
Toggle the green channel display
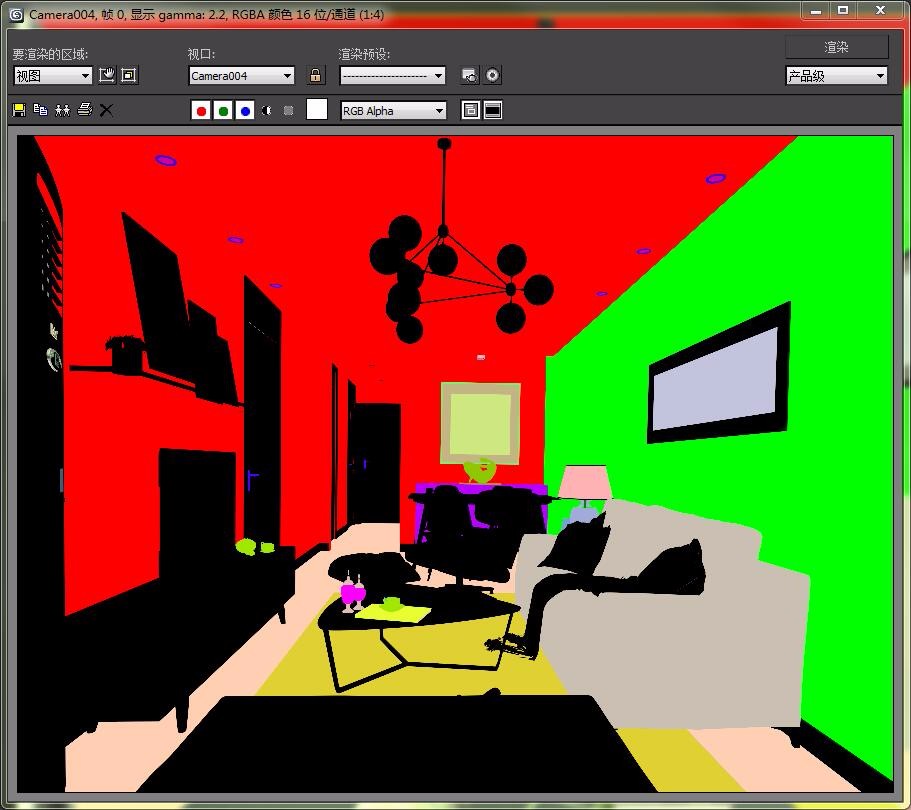point(223,111)
